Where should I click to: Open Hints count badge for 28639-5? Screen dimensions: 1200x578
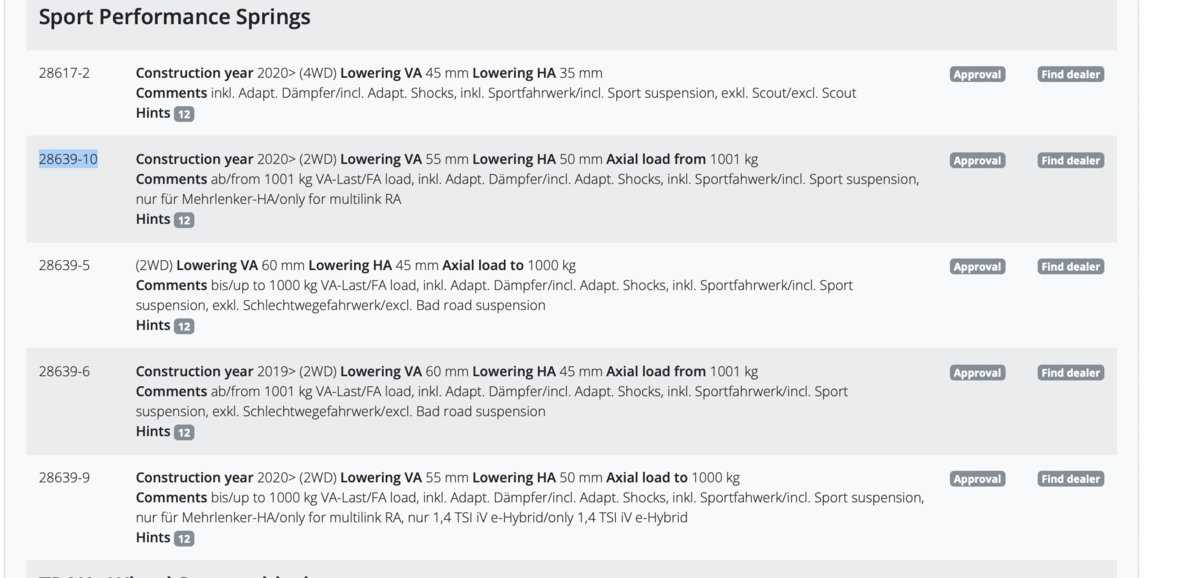184,326
